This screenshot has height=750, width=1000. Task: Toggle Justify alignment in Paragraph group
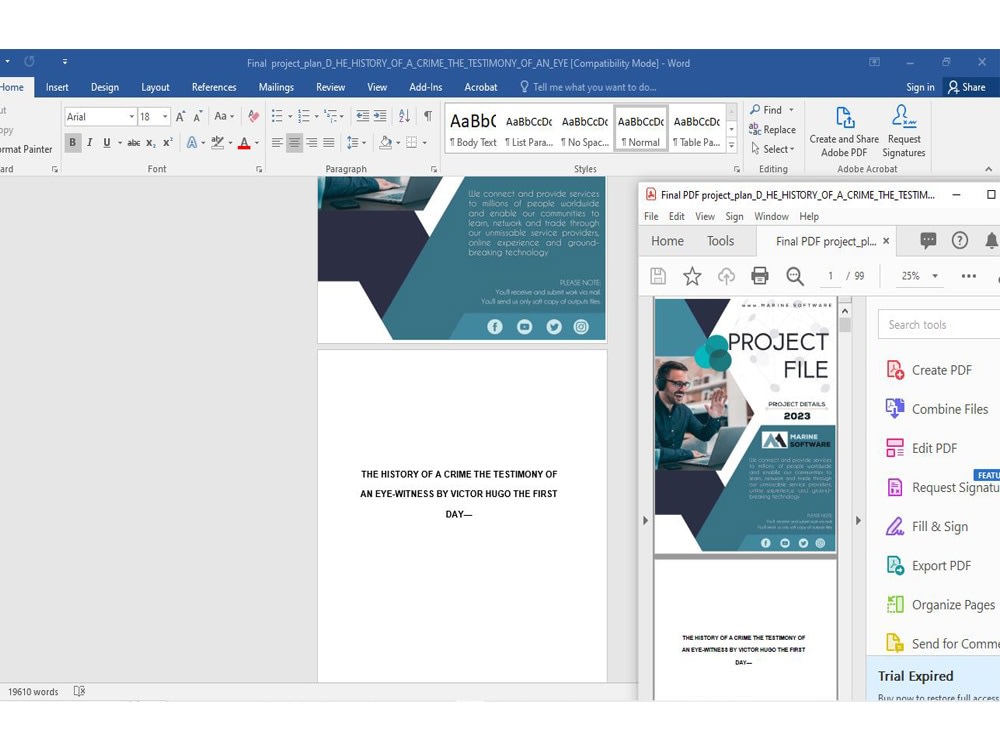click(x=328, y=143)
